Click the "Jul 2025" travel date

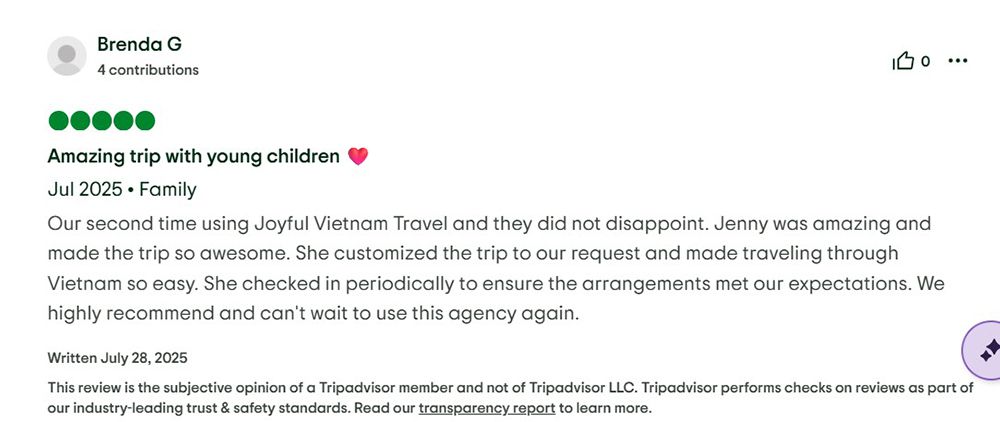(85, 189)
